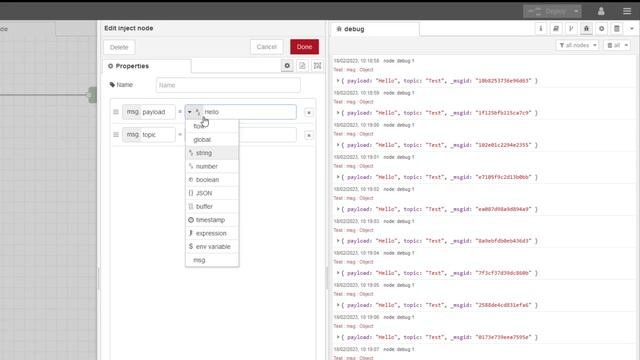The height and width of the screenshot is (360, 640).
Task: Click the 10:19:00 'node: debug 1' header
Action: (x=399, y=125)
